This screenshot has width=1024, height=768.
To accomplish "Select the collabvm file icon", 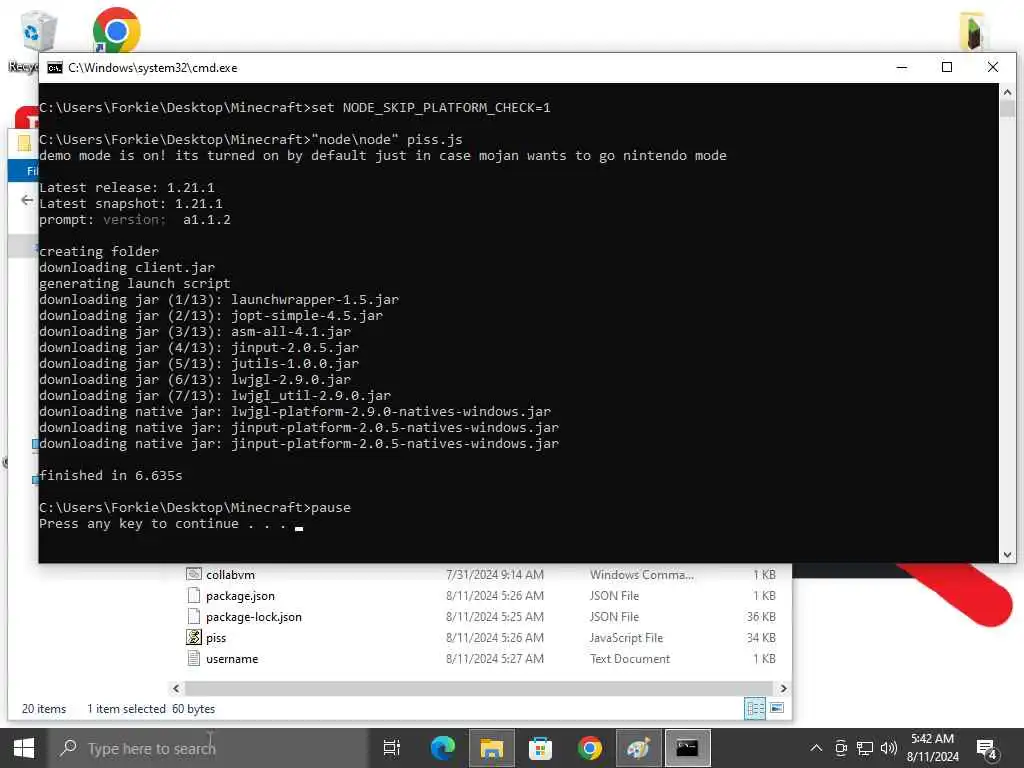I will coord(194,574).
